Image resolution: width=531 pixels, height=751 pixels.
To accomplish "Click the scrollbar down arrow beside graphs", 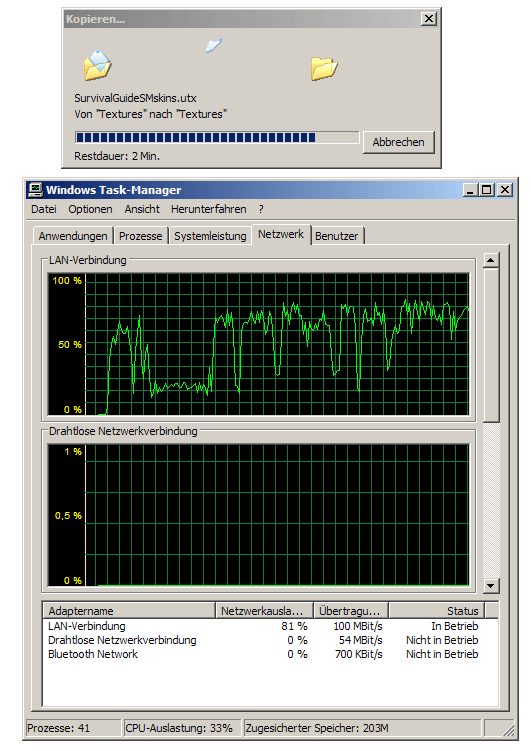I will [491, 585].
